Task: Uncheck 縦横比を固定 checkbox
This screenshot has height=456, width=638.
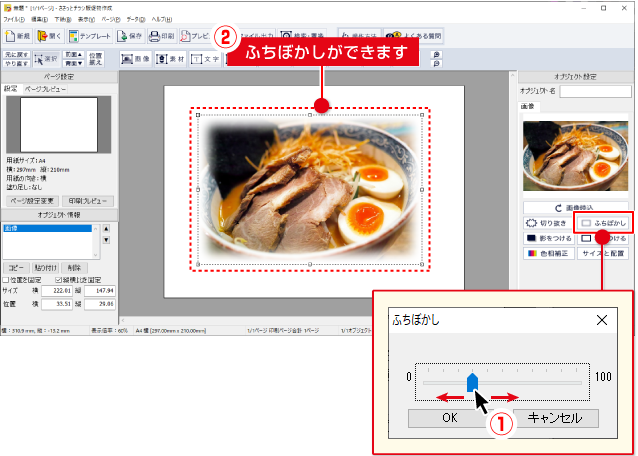Action: 58,280
